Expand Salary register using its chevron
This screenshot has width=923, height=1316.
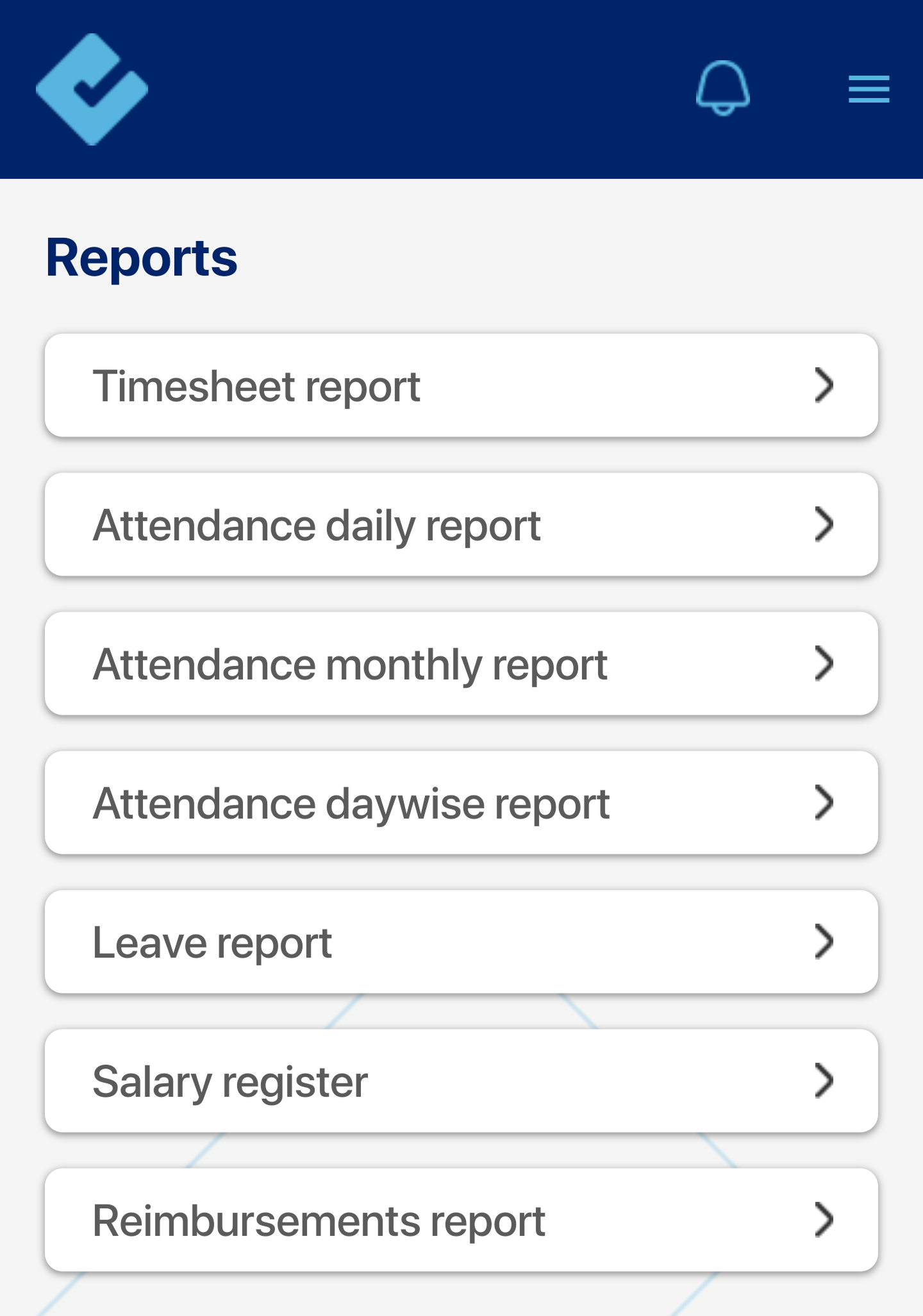pos(824,1081)
